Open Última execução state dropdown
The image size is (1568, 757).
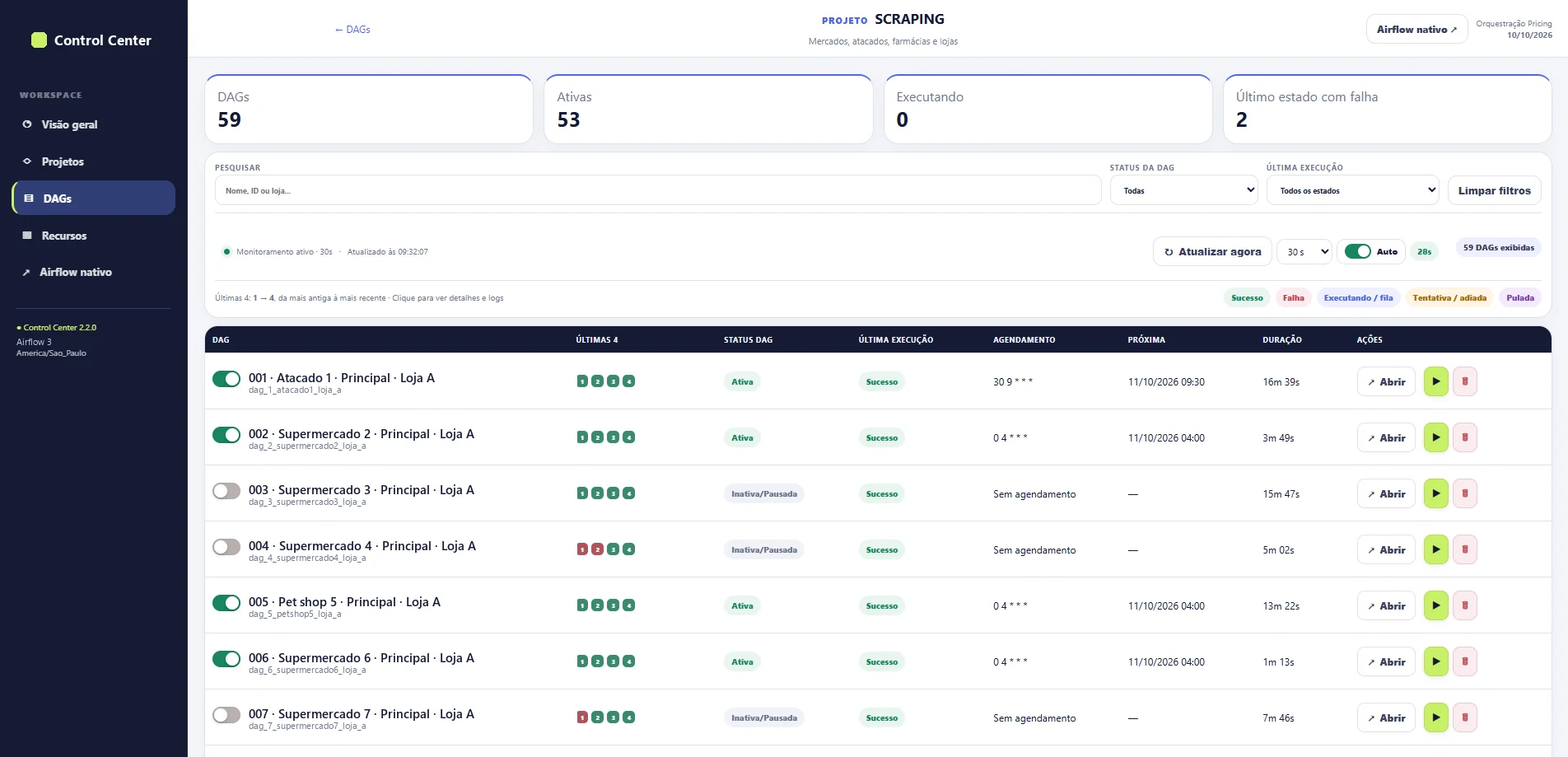(x=1352, y=190)
